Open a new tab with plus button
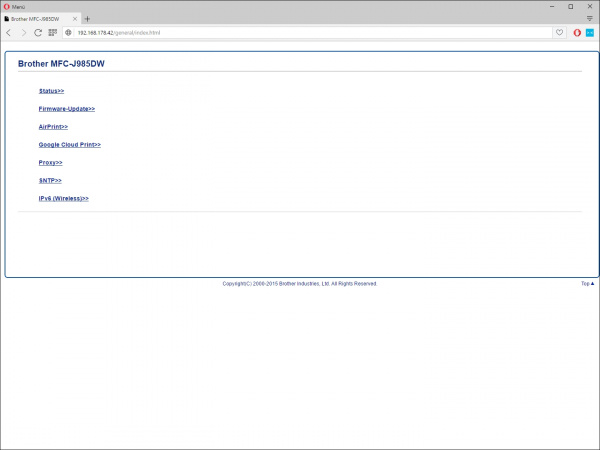The width and height of the screenshot is (600, 450). [x=87, y=19]
